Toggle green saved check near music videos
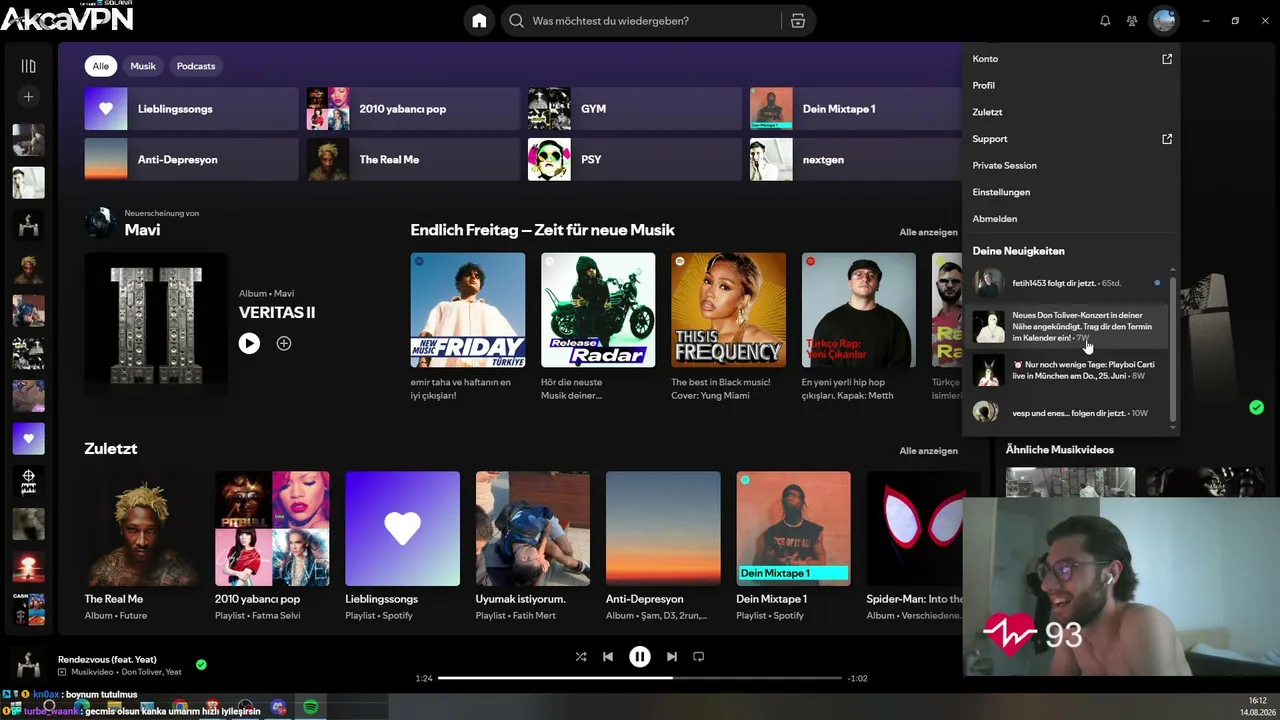Screen dimensions: 1280x720 tap(1256, 407)
